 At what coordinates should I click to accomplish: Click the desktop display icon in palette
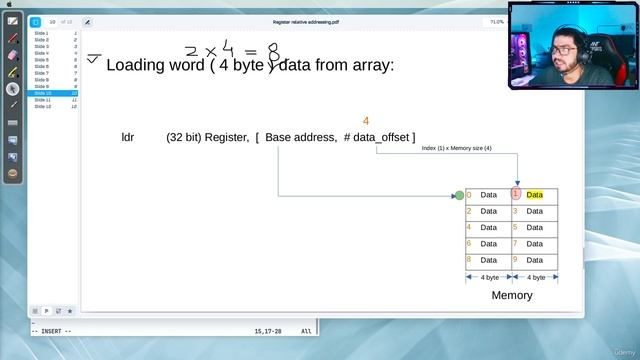[13, 157]
